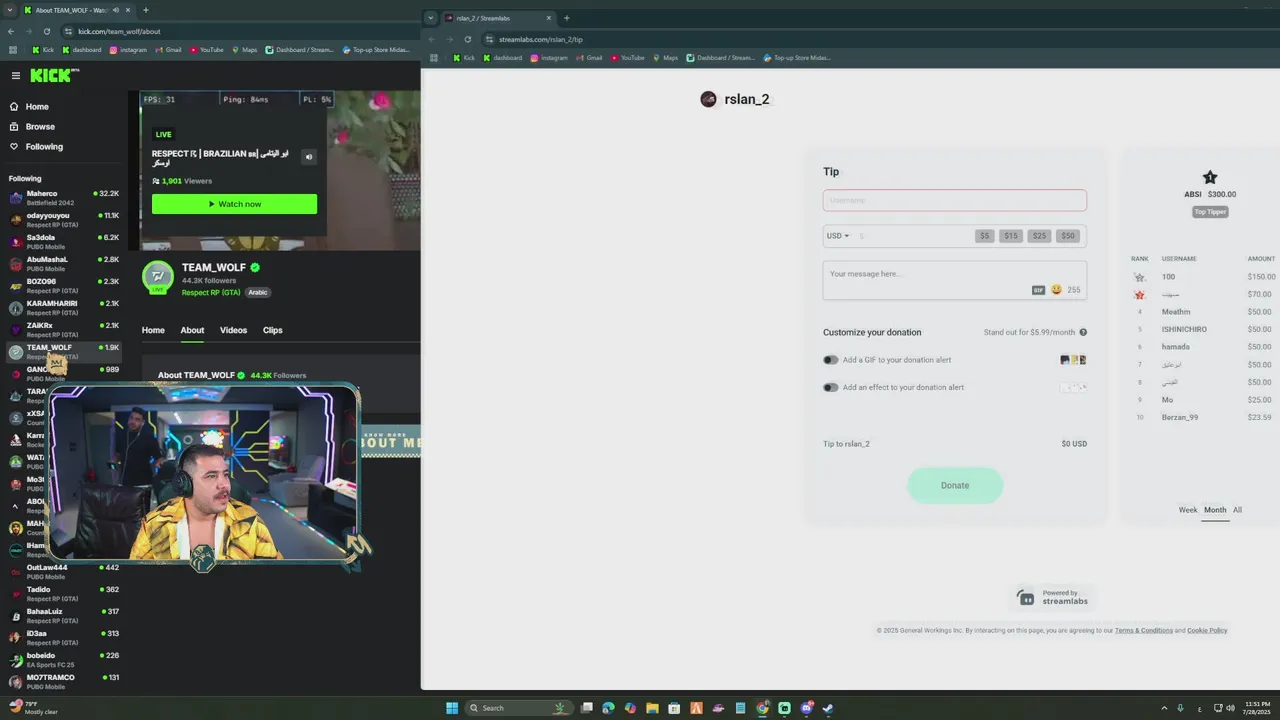The image size is (1280, 720).
Task: Open a new tab in Streamlabs window
Action: point(566,18)
